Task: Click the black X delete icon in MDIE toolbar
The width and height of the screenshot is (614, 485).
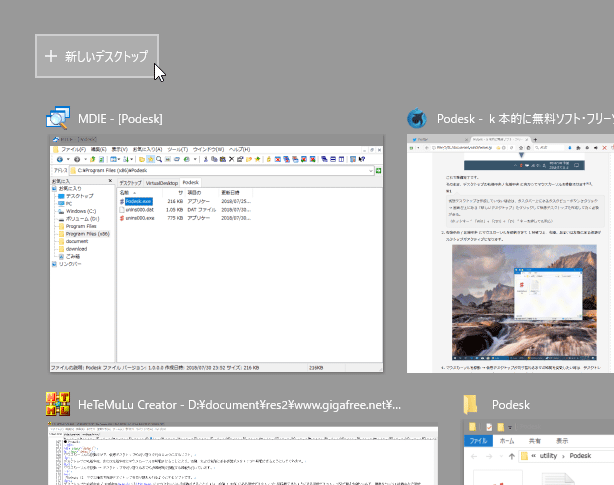Action: tap(231, 159)
